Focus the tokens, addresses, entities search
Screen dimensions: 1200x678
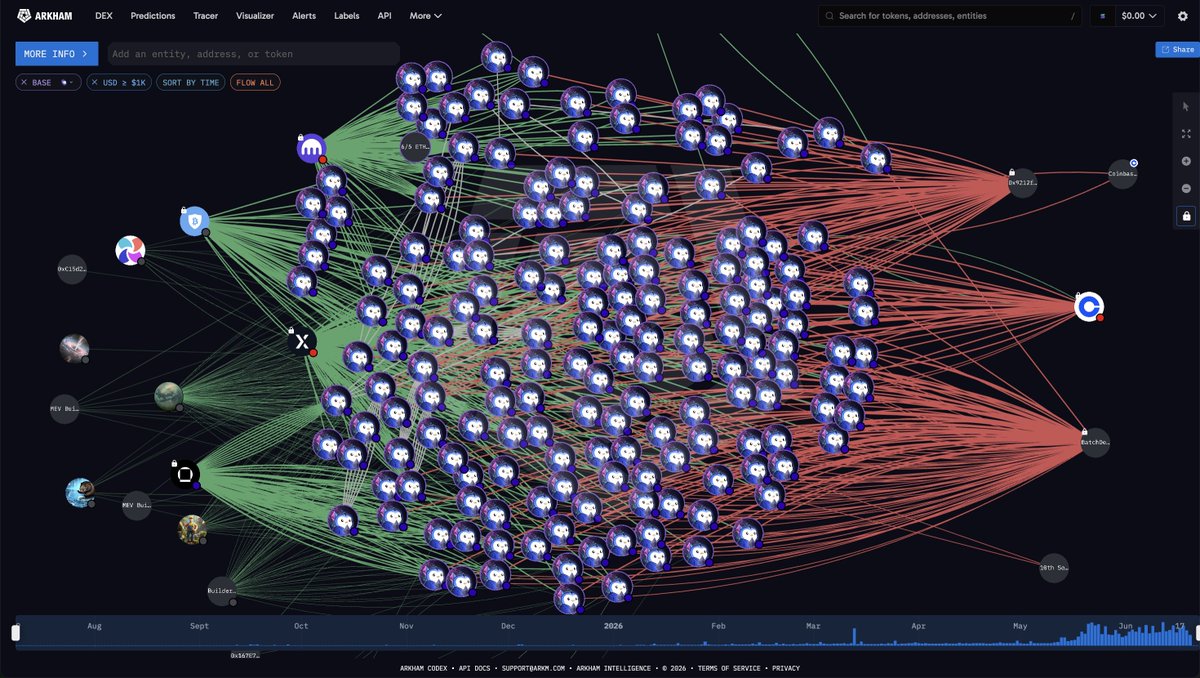[949, 16]
